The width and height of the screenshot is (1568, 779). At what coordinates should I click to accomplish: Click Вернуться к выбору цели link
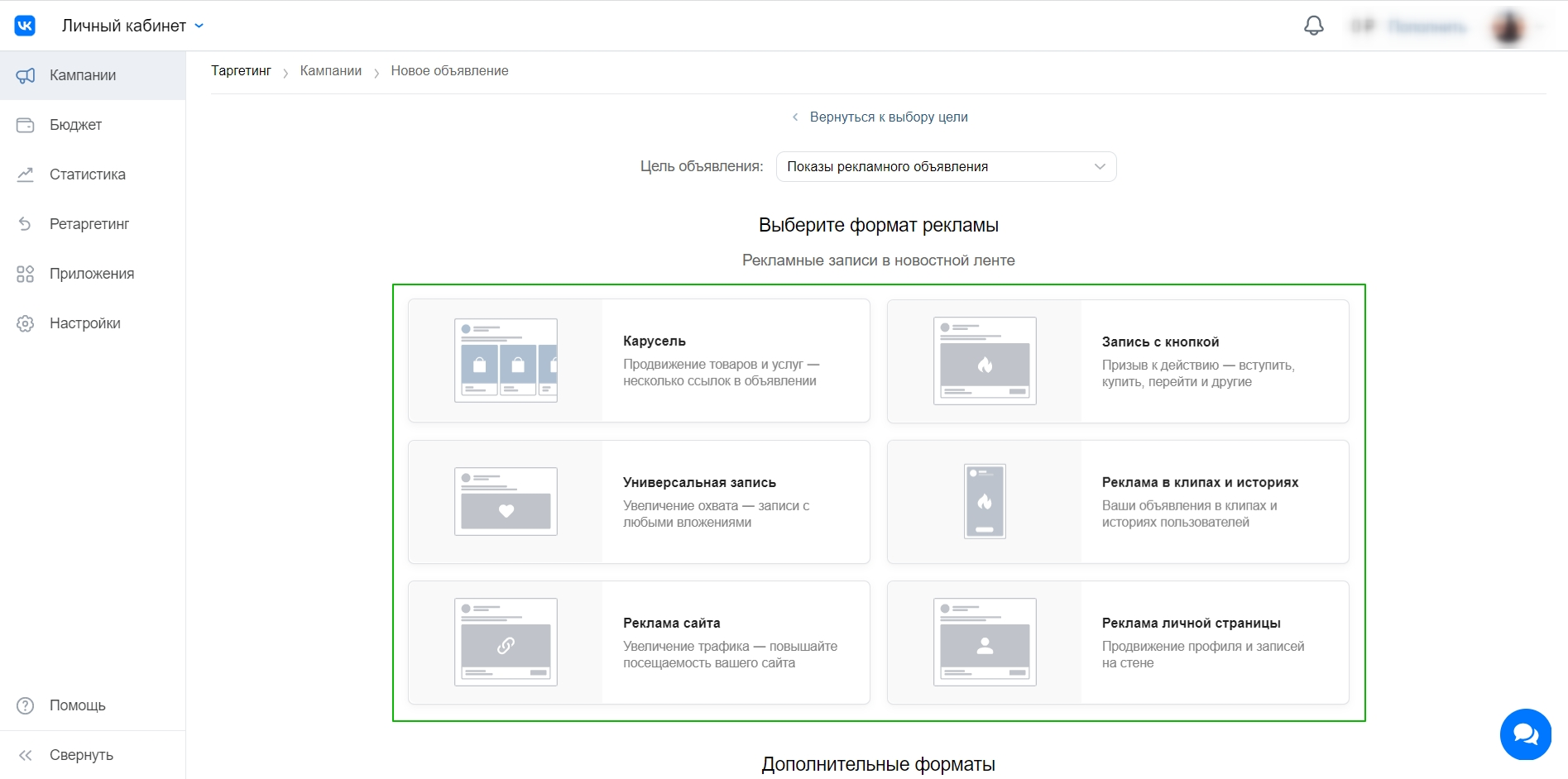coord(889,117)
